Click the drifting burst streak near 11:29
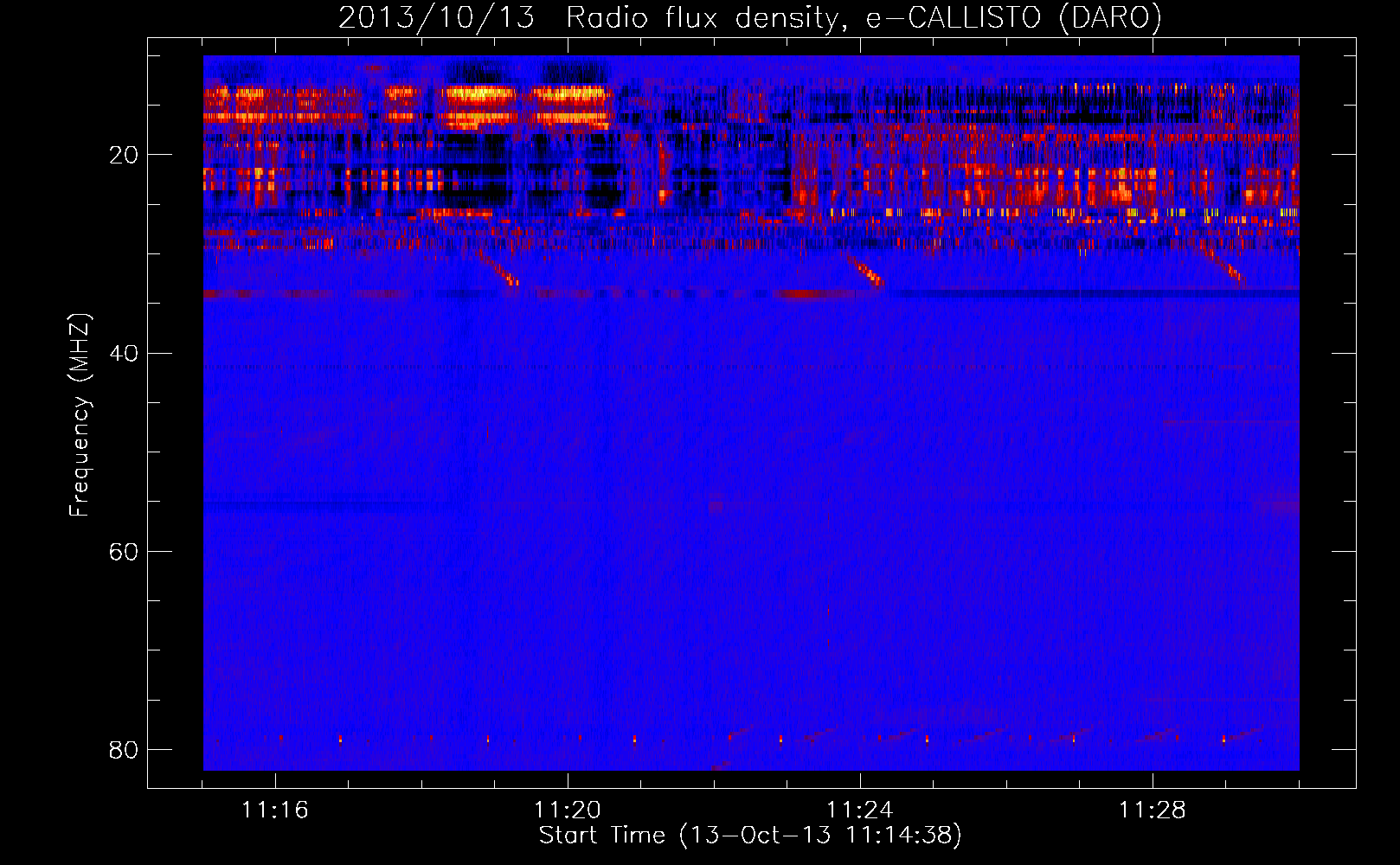 click(x=1221, y=263)
